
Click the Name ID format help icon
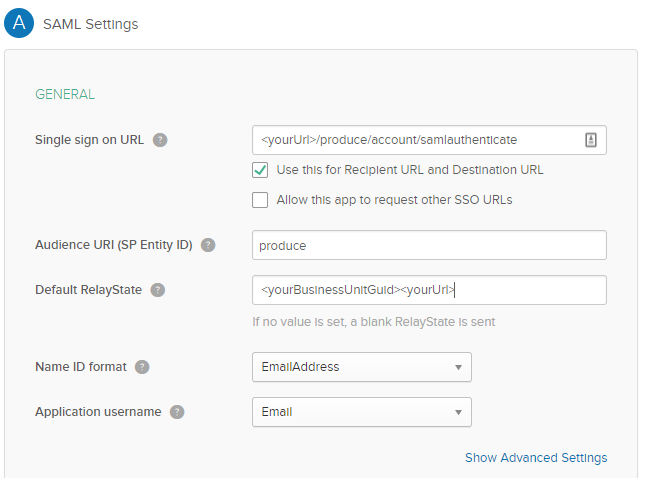(x=142, y=367)
